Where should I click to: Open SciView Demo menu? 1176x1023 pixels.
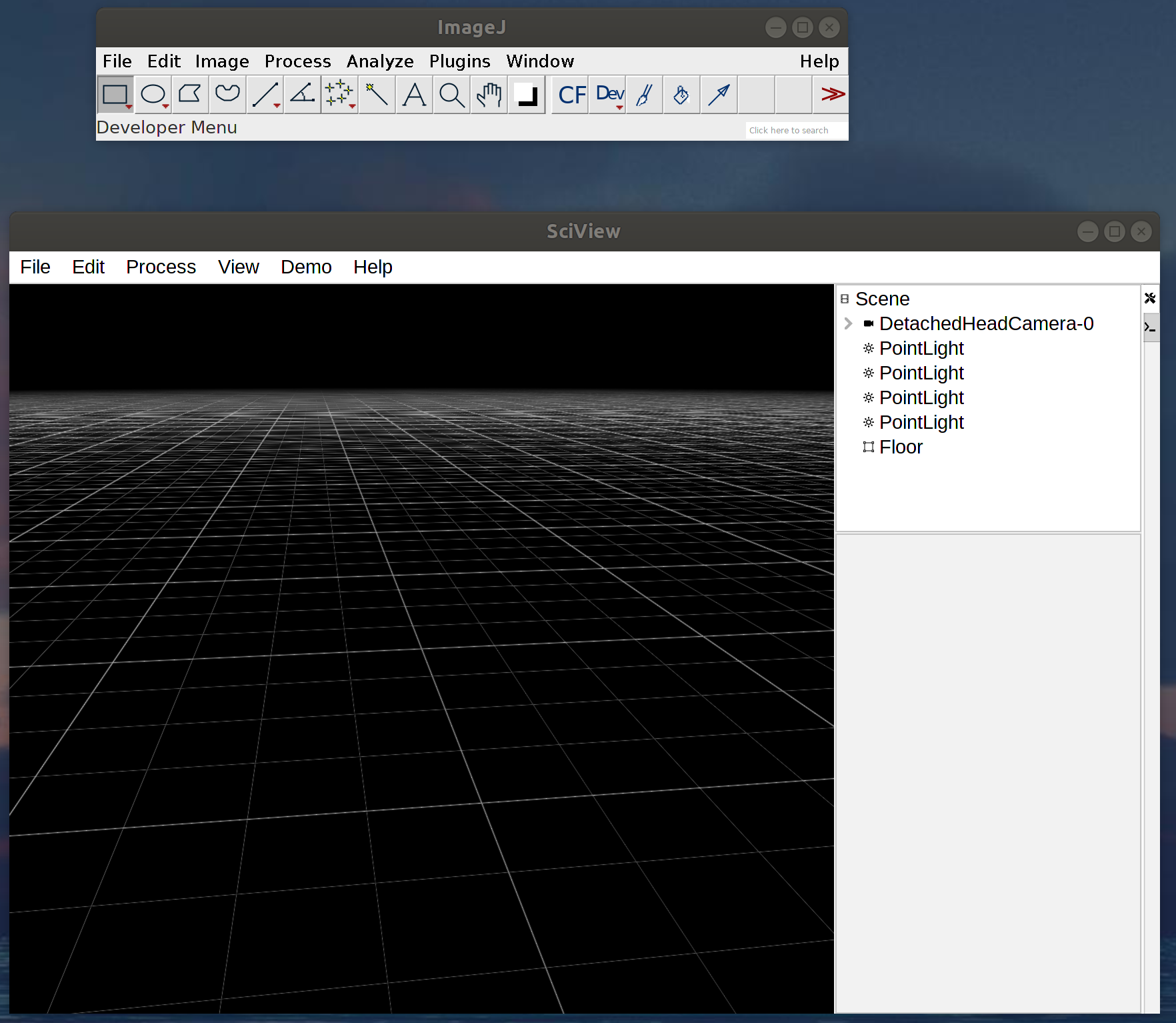click(306, 267)
